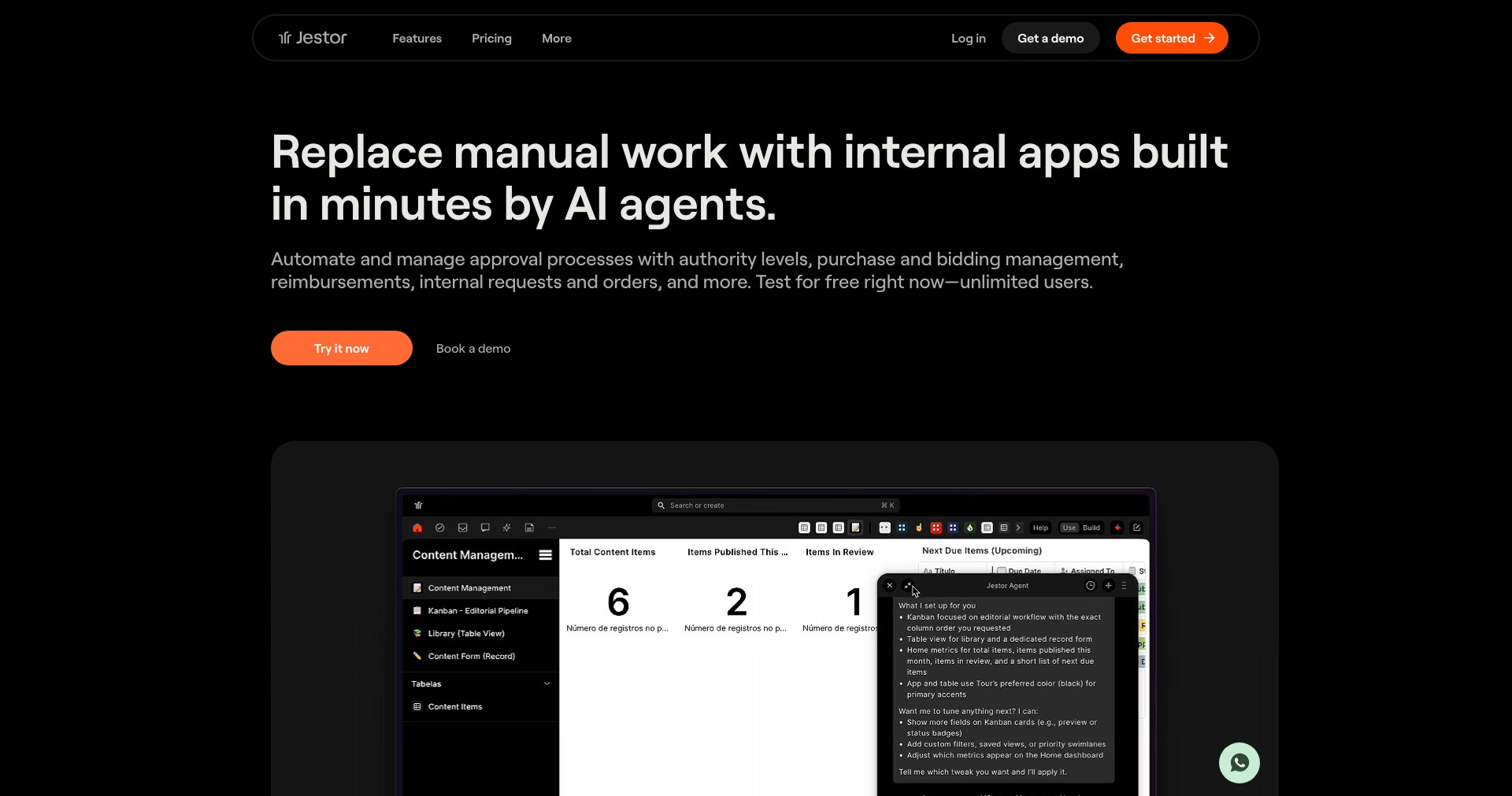
Task: Click Book a demo link
Action: (x=473, y=348)
